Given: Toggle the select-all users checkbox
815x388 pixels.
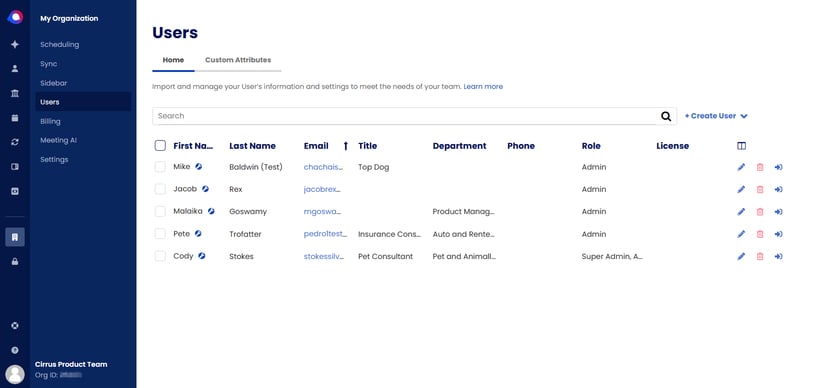Looking at the screenshot, I should 160,146.
